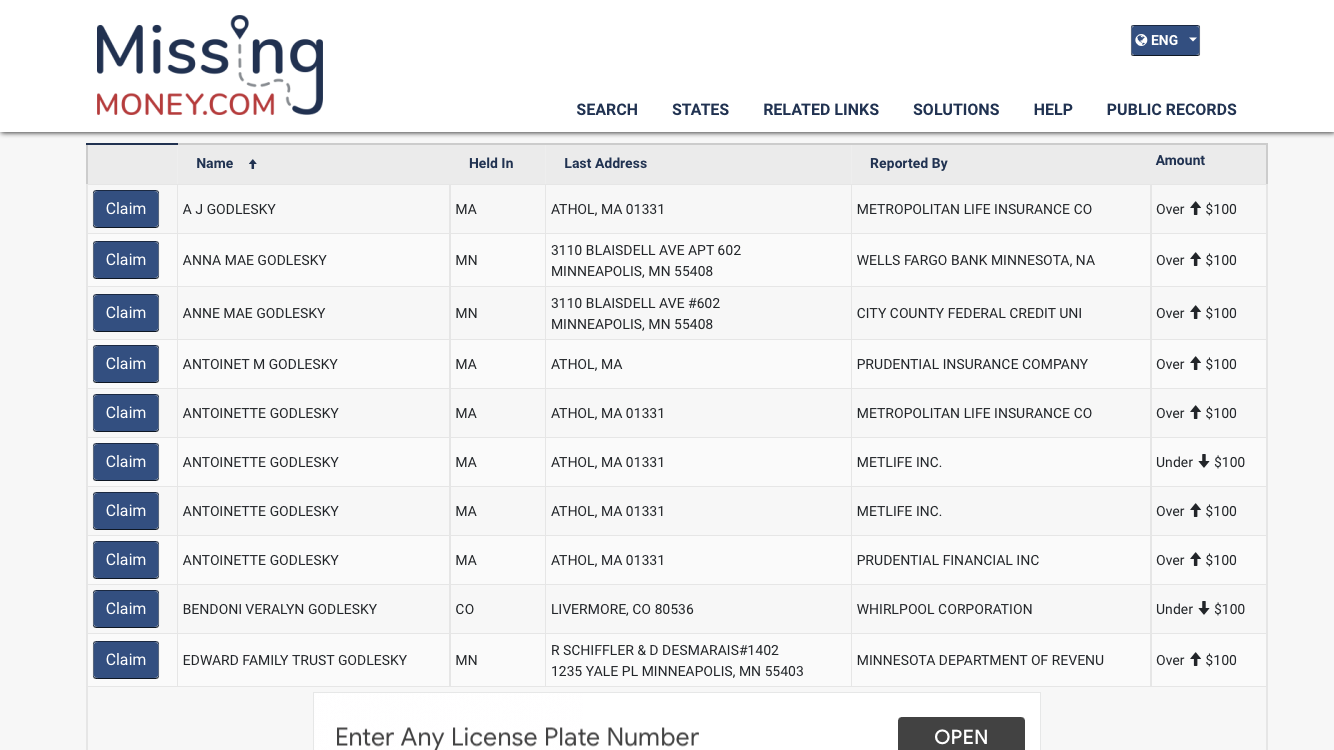The image size is (1334, 750).
Task: Click the name EDWARD FAMILY TRUST GODLESKY
Action: [295, 660]
